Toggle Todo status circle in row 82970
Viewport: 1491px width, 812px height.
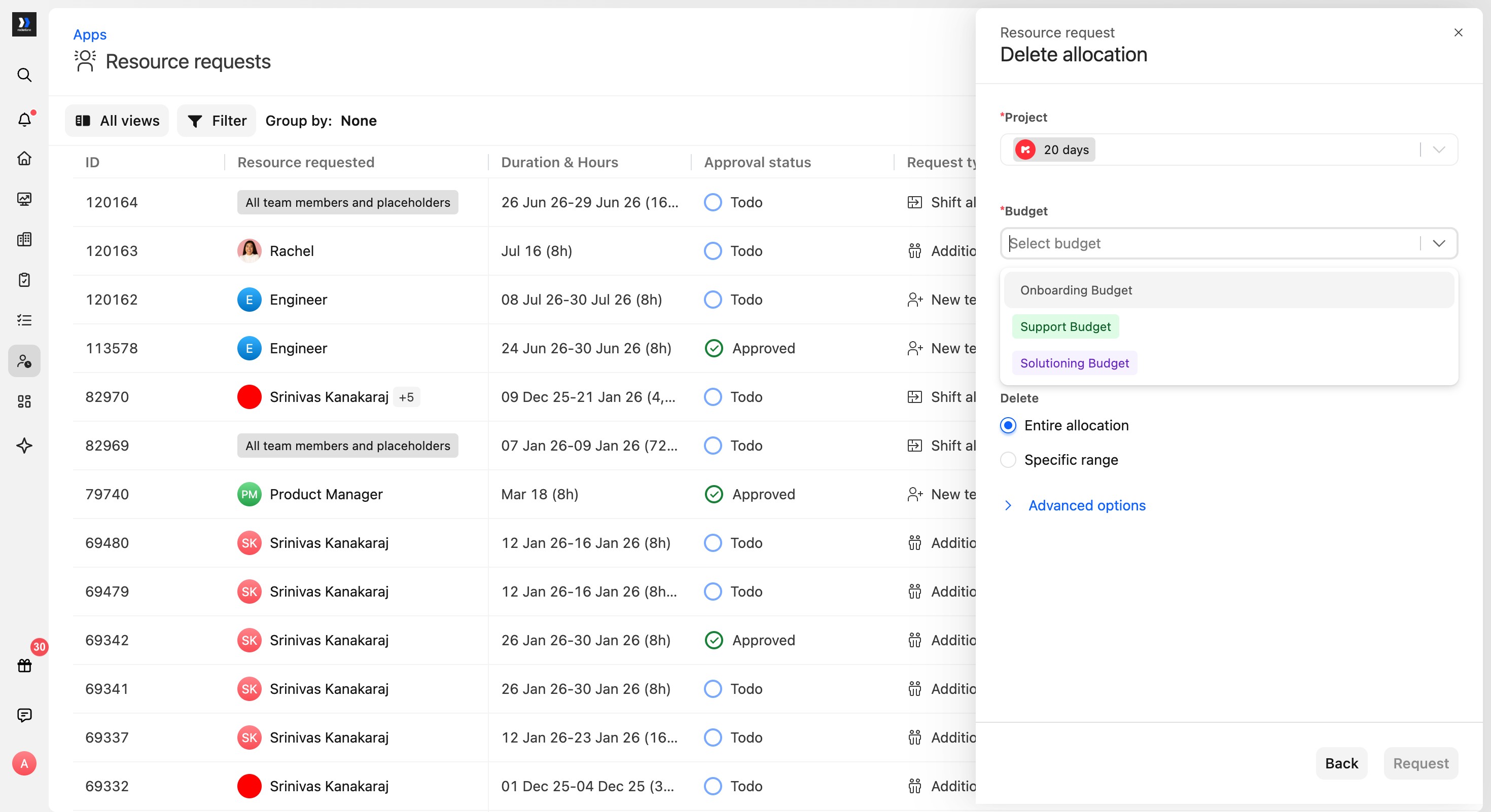[x=713, y=397]
